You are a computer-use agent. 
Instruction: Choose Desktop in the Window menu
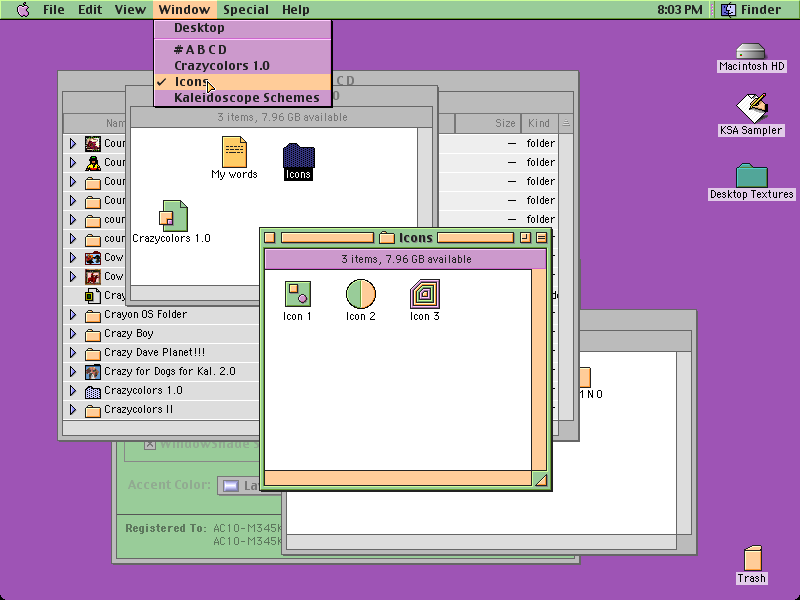[243, 28]
